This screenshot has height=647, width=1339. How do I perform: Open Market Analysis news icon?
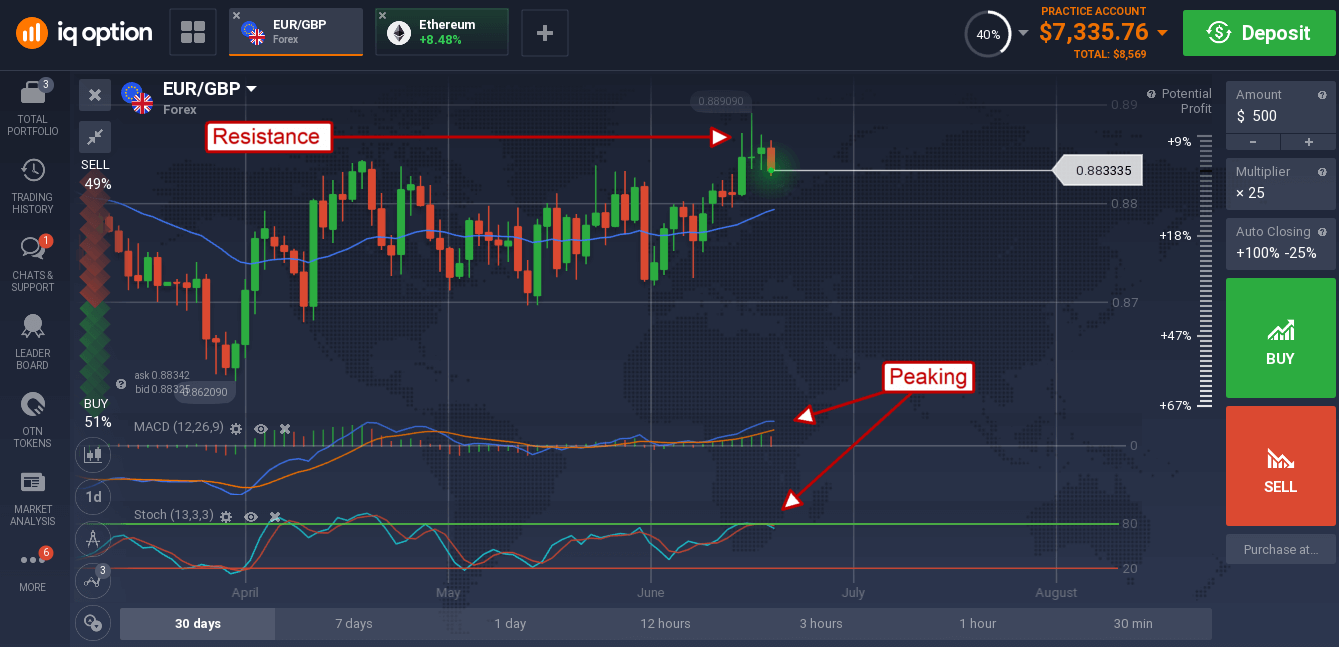click(33, 483)
